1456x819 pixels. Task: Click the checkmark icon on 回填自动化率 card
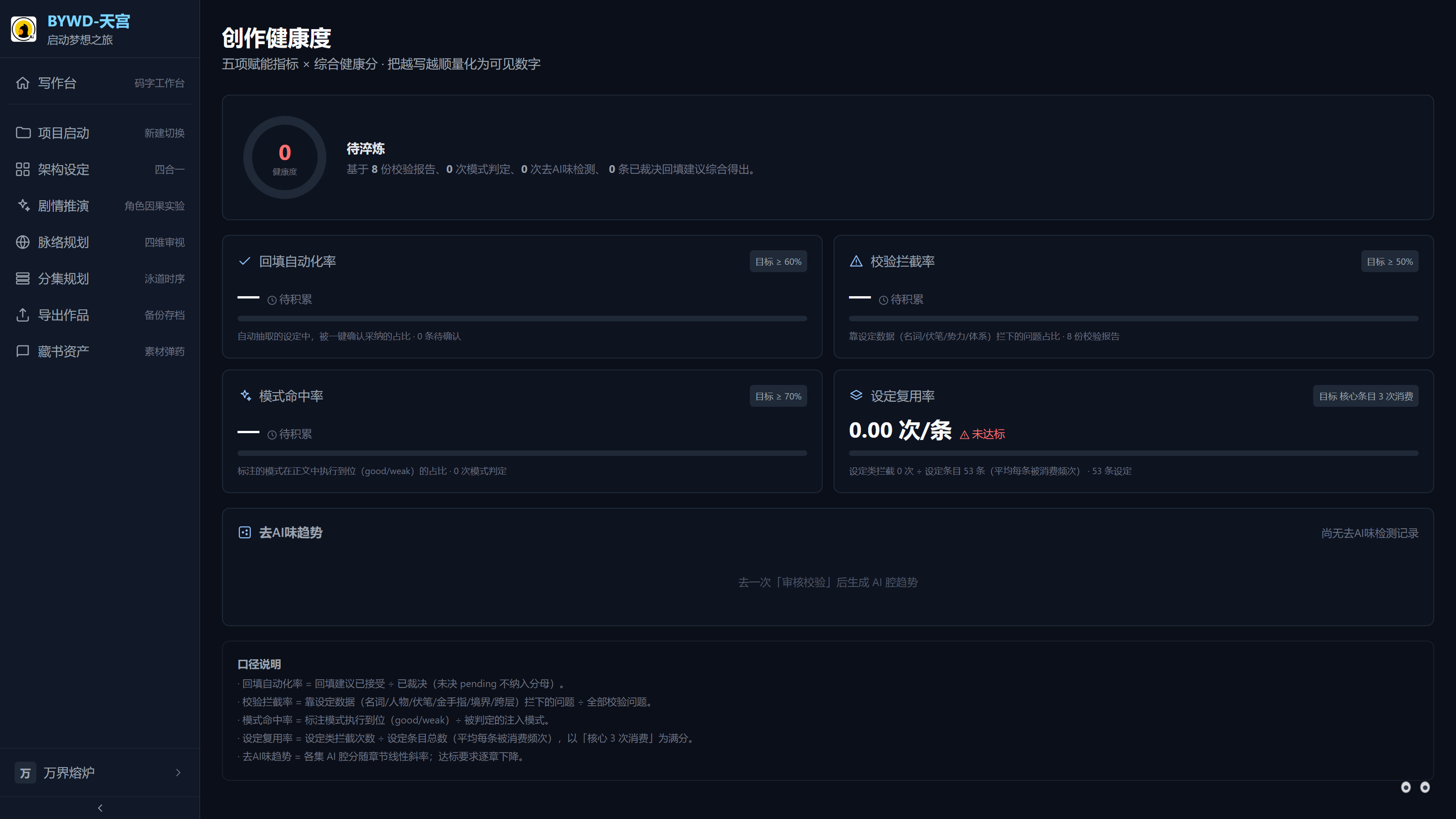[245, 261]
